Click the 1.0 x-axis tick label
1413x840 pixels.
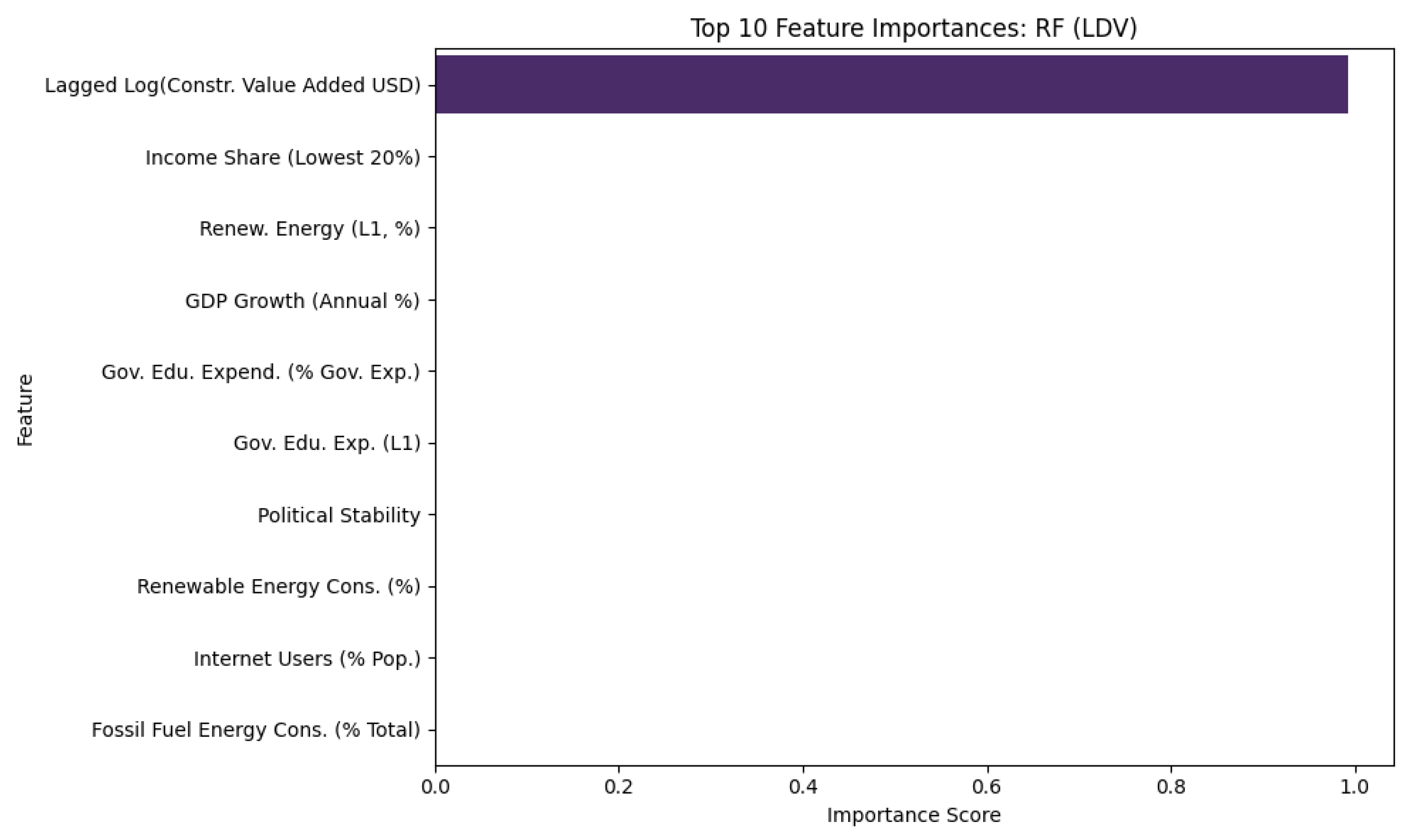tap(1355, 787)
